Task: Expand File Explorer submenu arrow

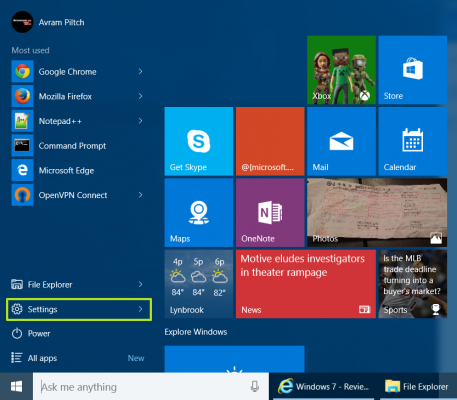Action: [140, 284]
